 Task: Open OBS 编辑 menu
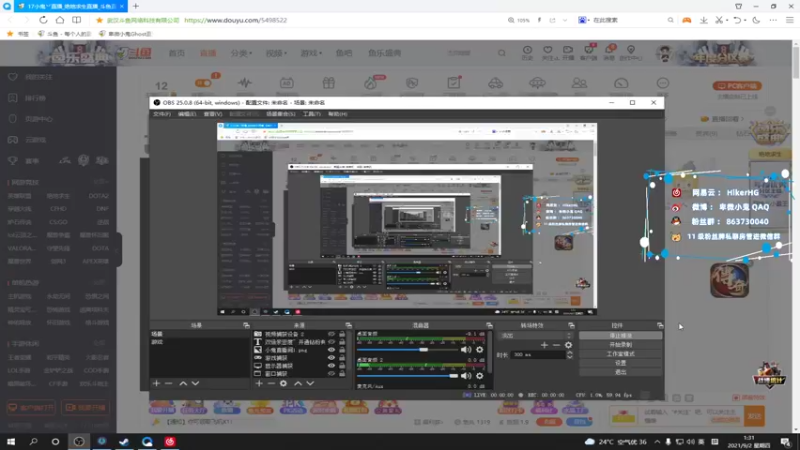(x=187, y=114)
